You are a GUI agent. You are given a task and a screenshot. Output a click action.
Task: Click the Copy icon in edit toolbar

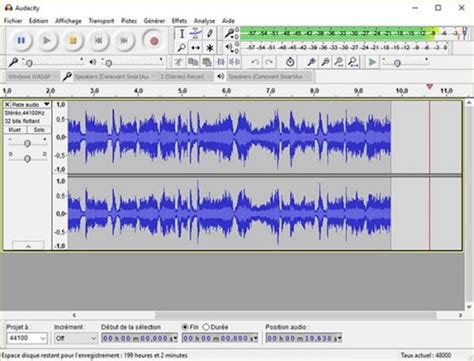coord(193,62)
